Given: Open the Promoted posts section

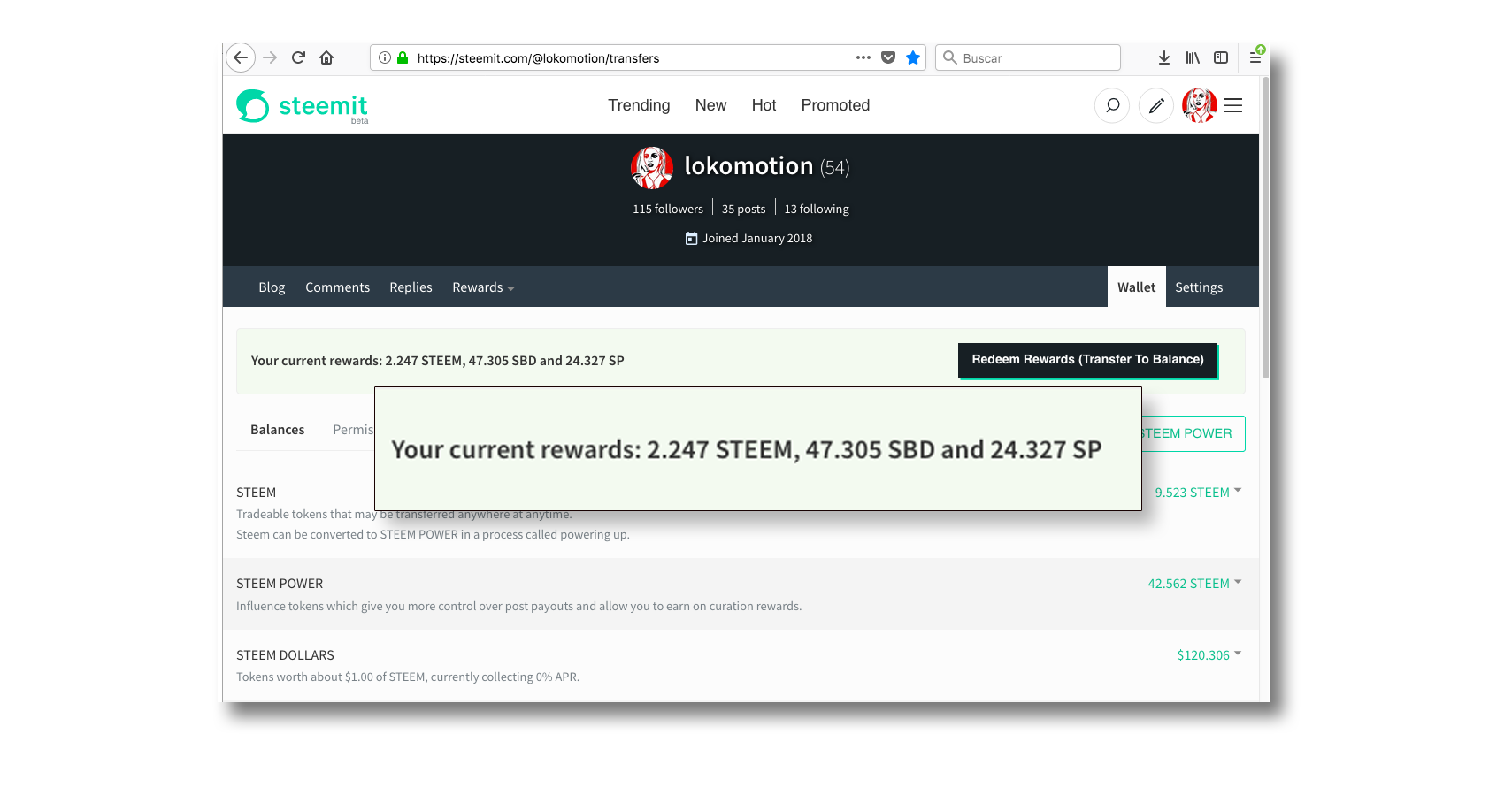Looking at the screenshot, I should [x=835, y=105].
